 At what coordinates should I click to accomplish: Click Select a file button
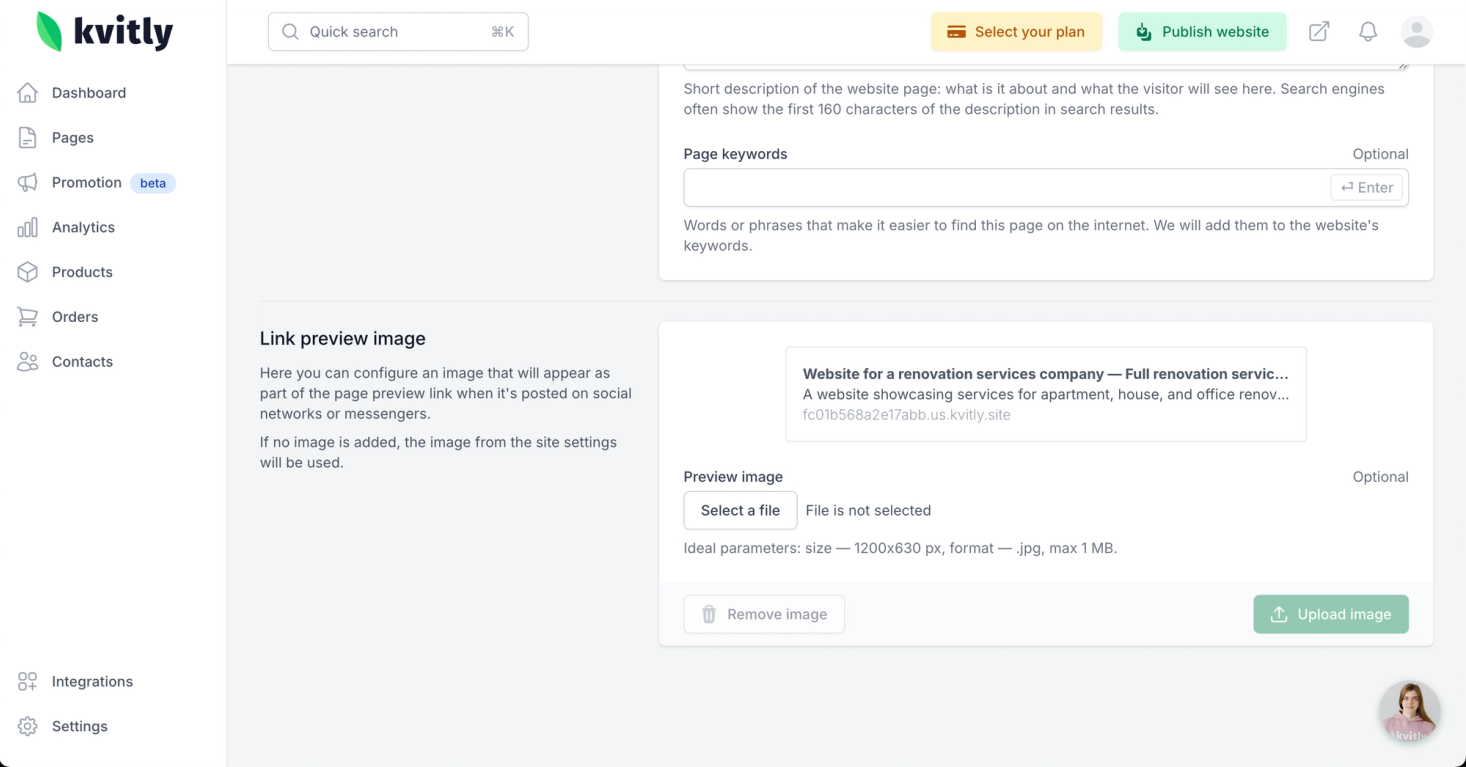740,511
